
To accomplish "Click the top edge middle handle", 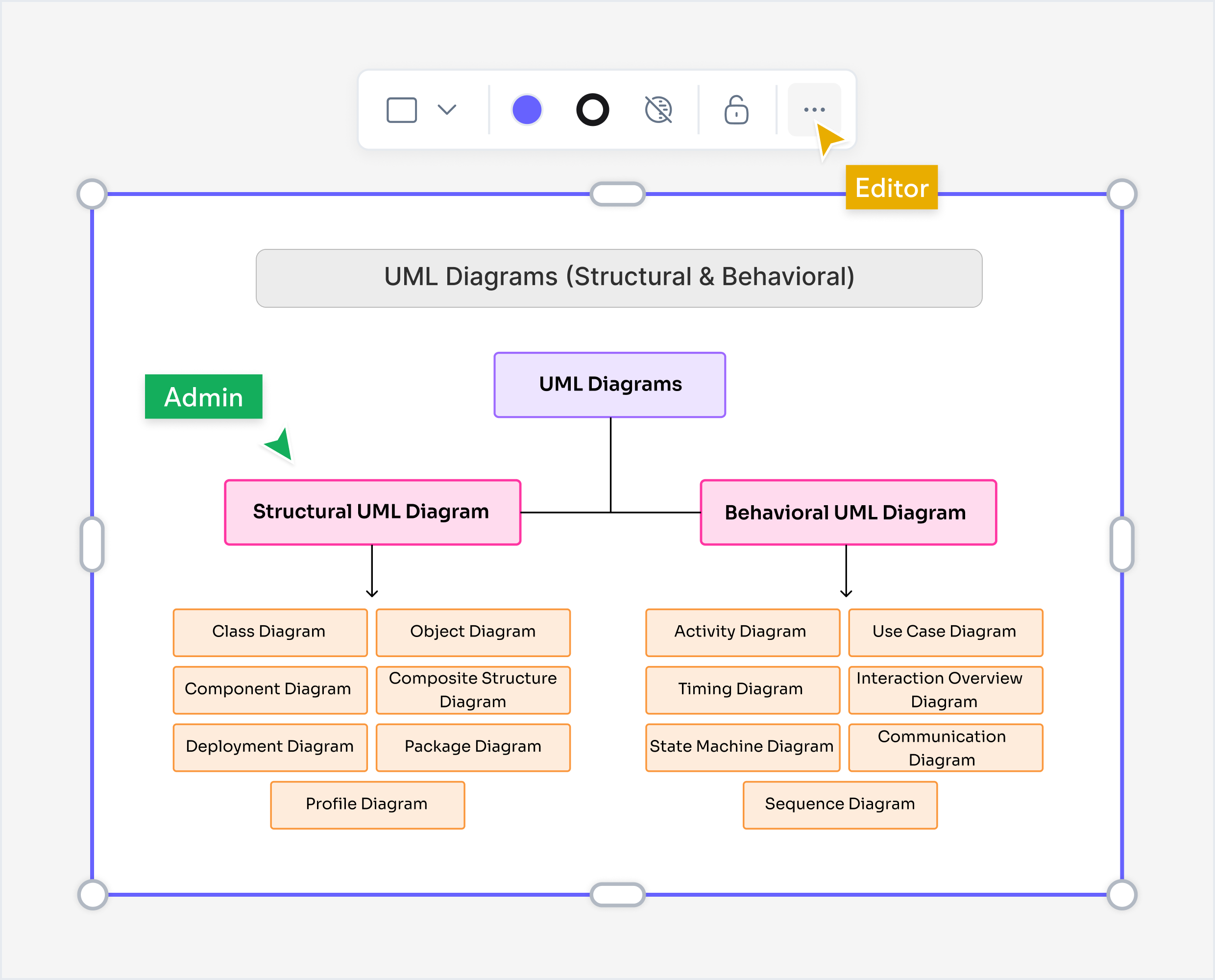I will coord(617,194).
